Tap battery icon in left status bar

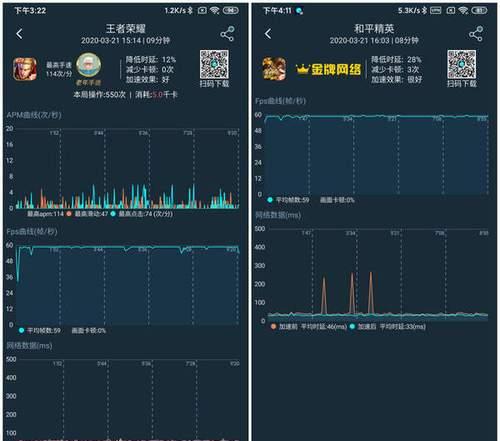[230, 10]
